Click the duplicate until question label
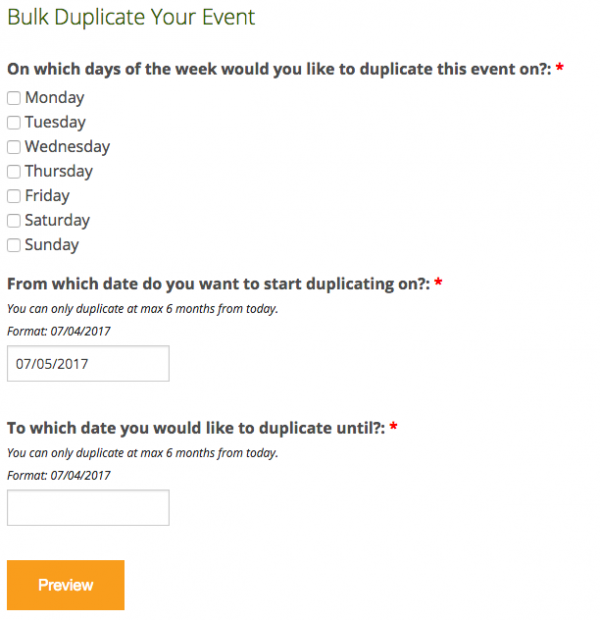This screenshot has width=600, height=620. [x=196, y=428]
